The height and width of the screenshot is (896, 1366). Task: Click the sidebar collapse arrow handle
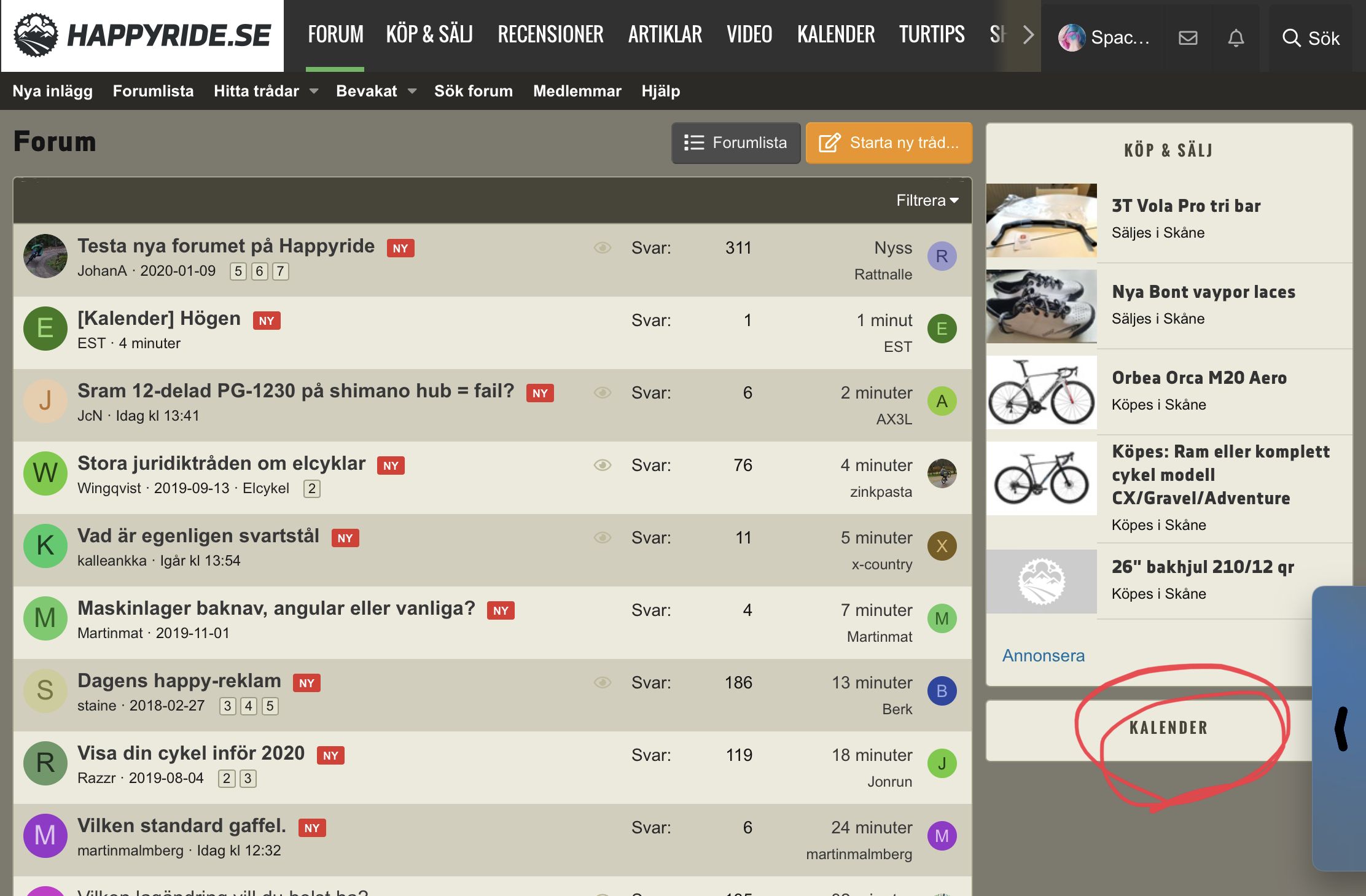coord(1341,728)
